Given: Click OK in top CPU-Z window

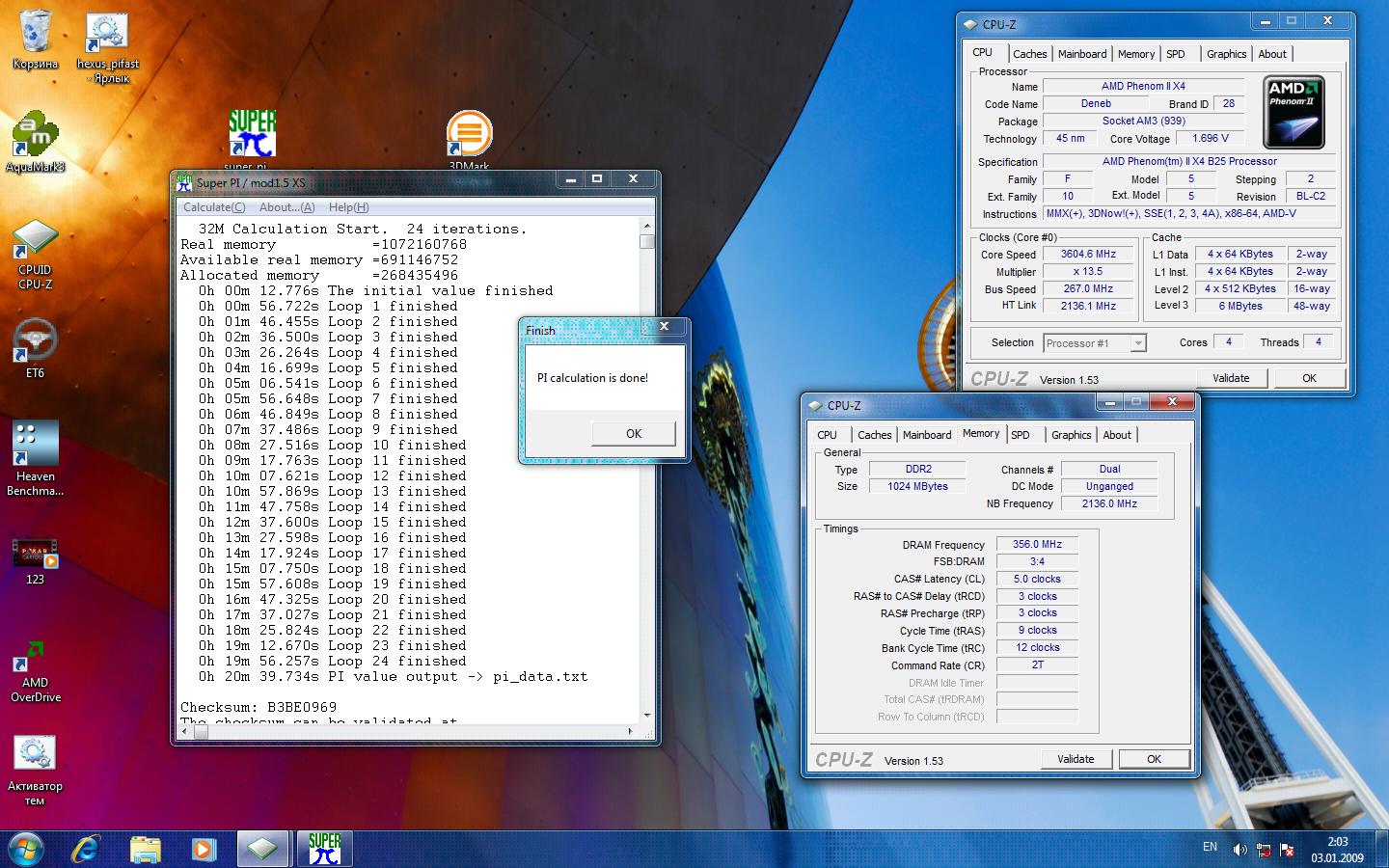Looking at the screenshot, I should click(x=1309, y=378).
